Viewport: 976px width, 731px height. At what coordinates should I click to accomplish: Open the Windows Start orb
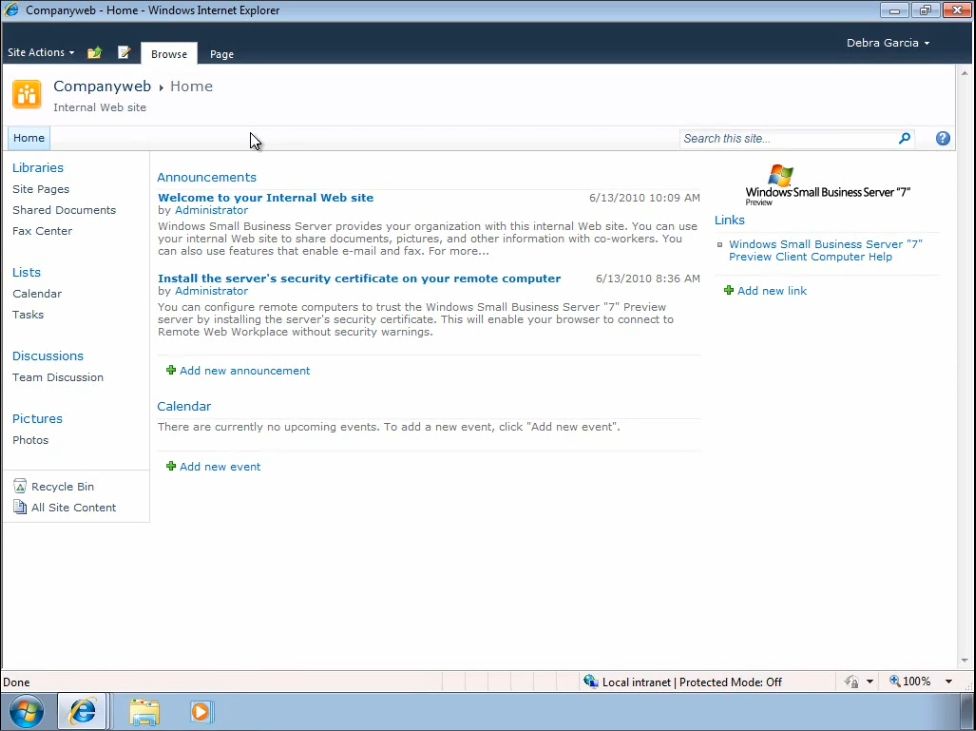(x=27, y=712)
